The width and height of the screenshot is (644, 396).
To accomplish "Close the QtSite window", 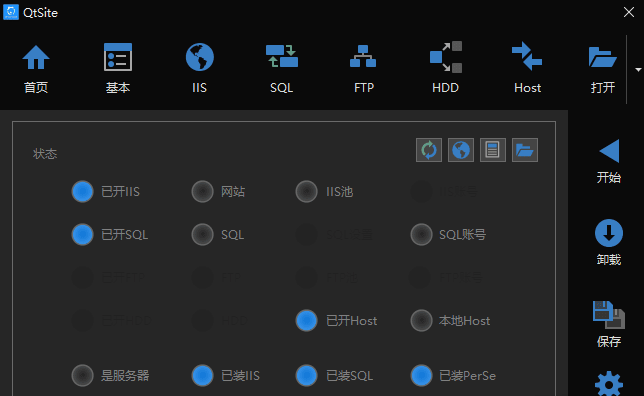I will pyautogui.click(x=629, y=12).
